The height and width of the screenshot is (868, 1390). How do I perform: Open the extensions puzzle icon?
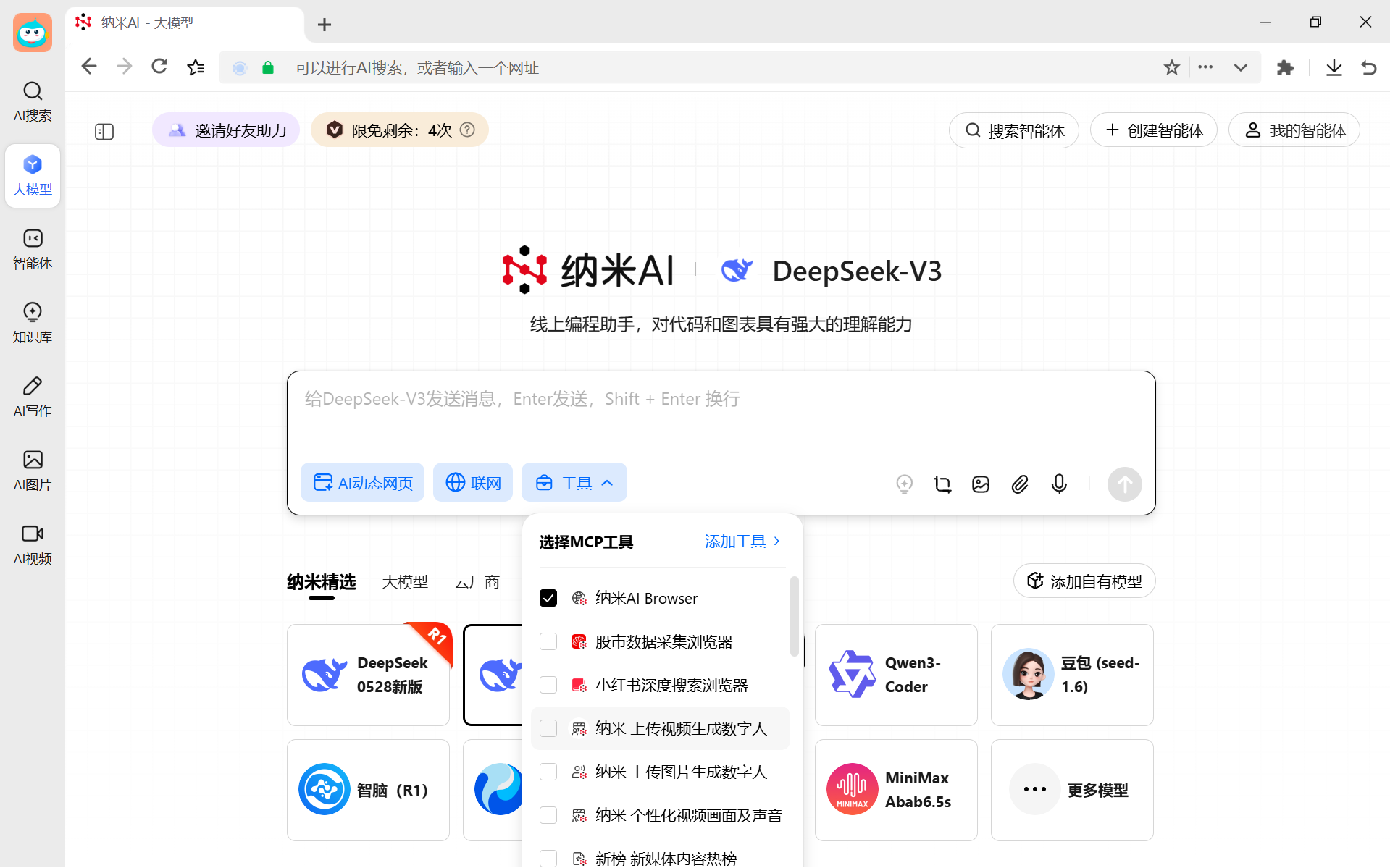[x=1285, y=67]
